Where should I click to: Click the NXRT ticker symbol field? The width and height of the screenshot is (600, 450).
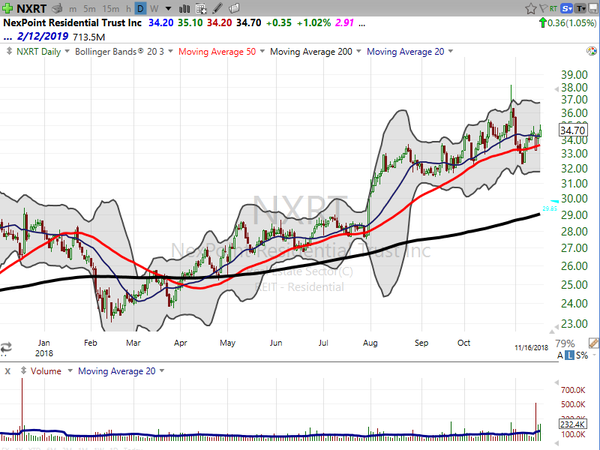pyautogui.click(x=31, y=8)
